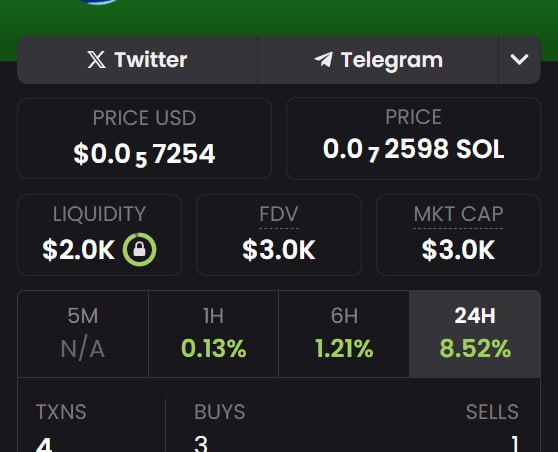The height and width of the screenshot is (452, 558).
Task: Click the BUYS count
Action: click(201, 444)
